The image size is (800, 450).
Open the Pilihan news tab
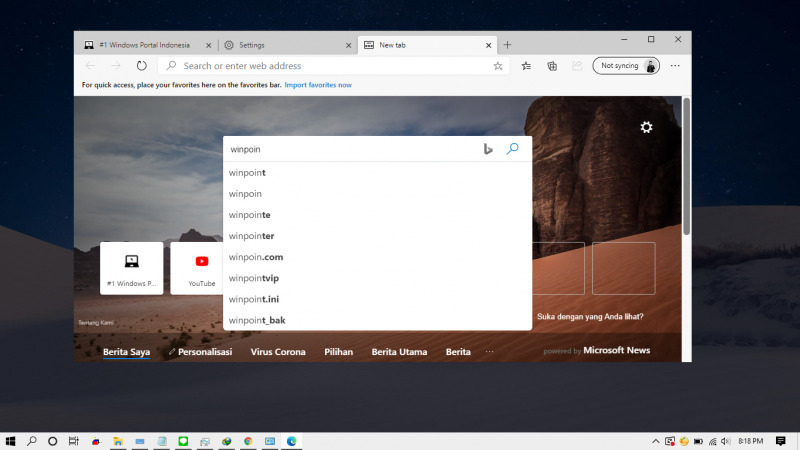339,352
